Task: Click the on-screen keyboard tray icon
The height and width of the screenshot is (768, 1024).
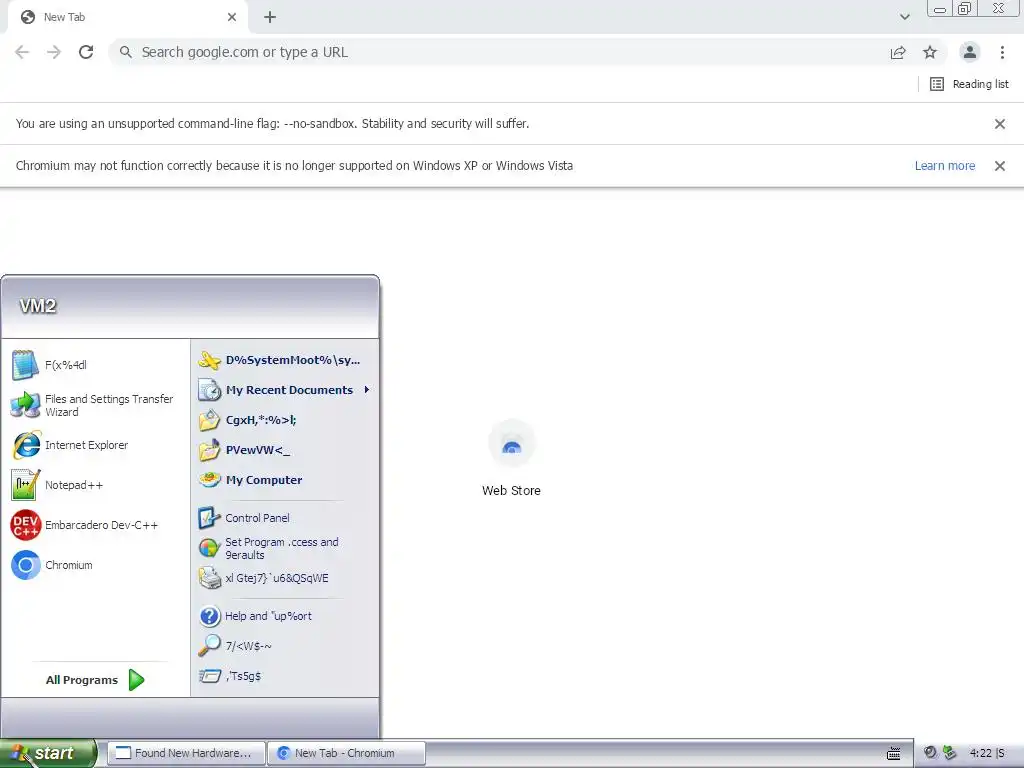Action: 894,754
